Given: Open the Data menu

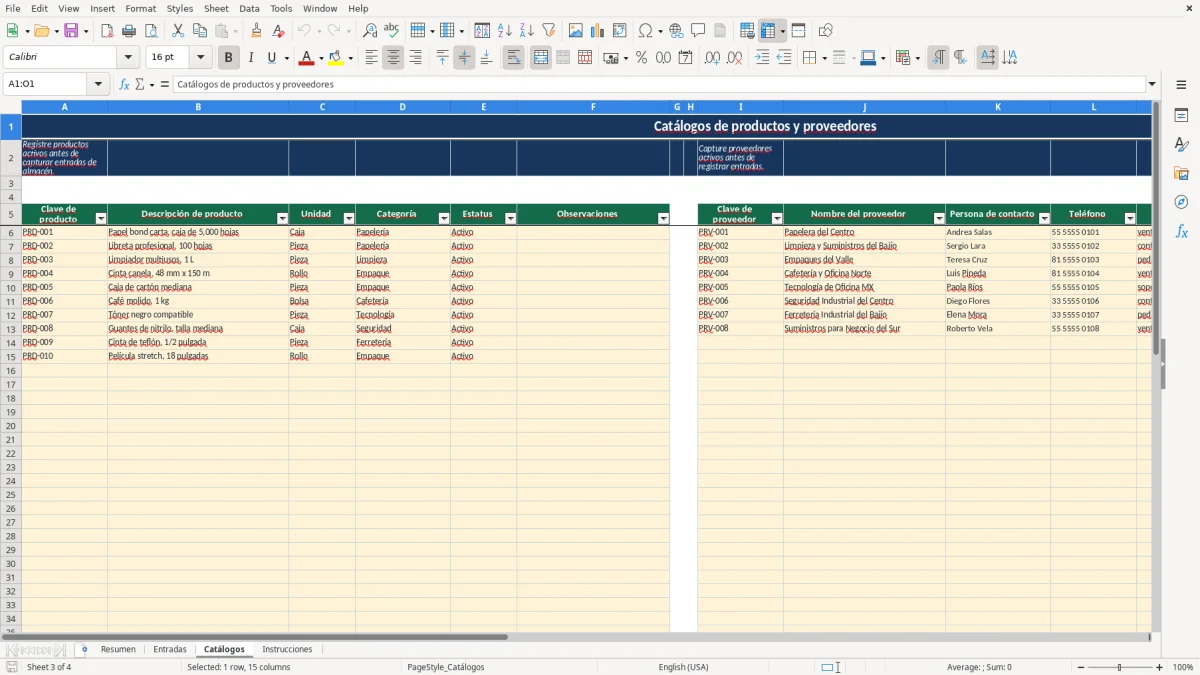Looking at the screenshot, I should pyautogui.click(x=249, y=8).
